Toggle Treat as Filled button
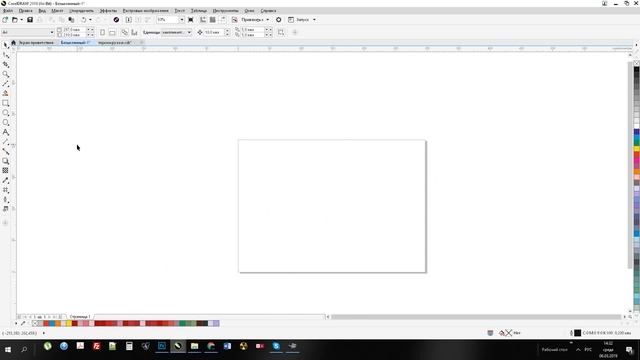Image resolution: width=640 pixels, height=360 pixels. [281, 32]
